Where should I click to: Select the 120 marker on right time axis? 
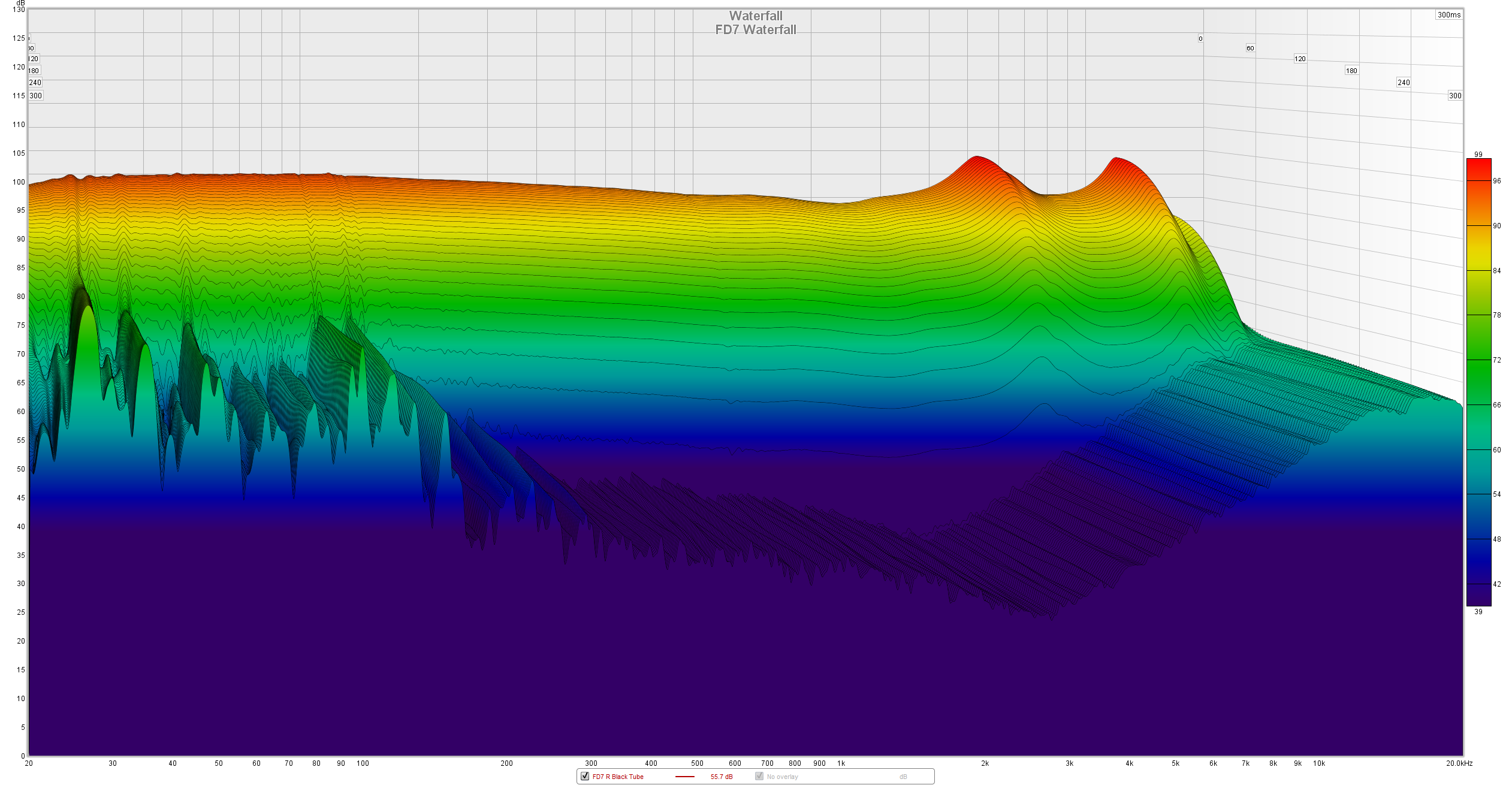pyautogui.click(x=1300, y=59)
